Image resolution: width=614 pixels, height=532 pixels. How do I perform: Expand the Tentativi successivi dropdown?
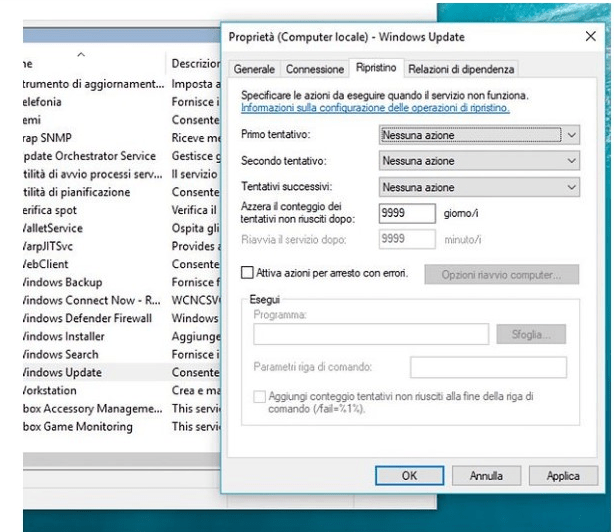pos(480,186)
